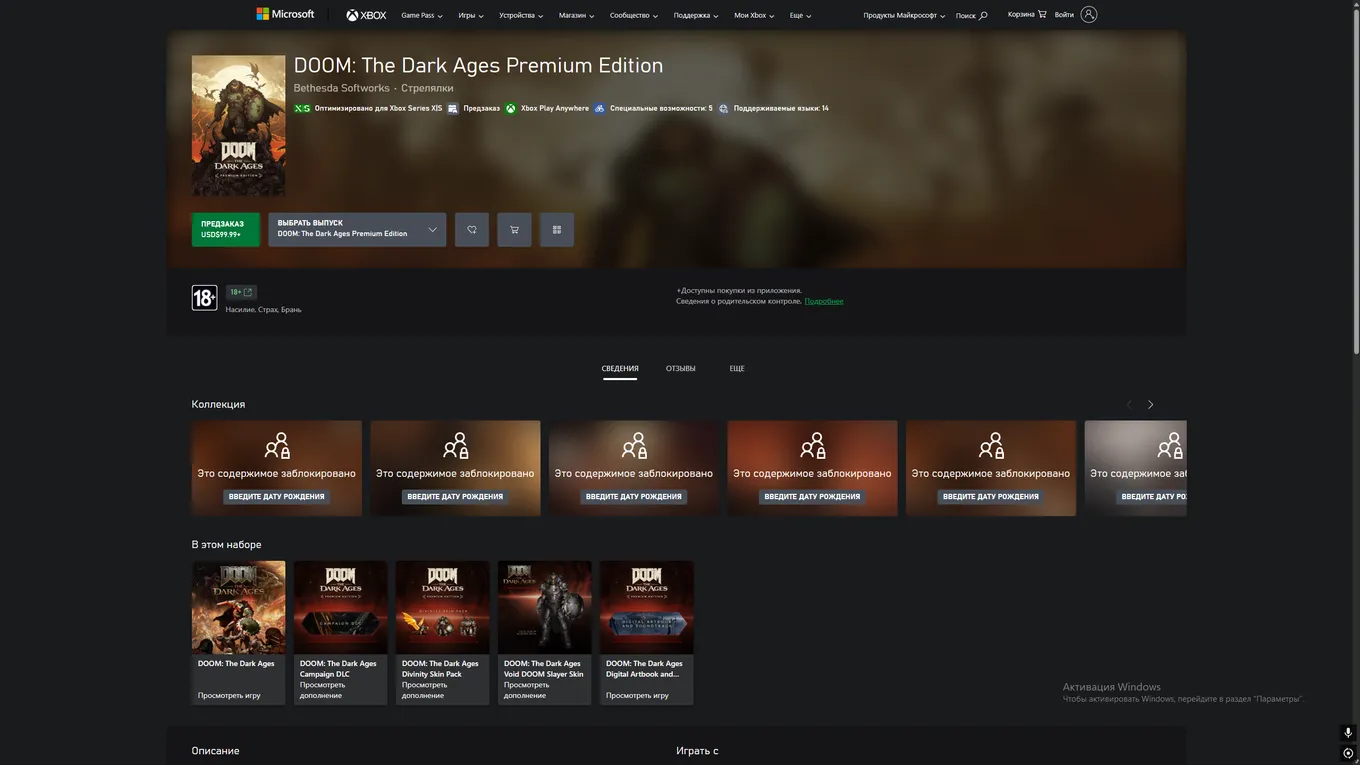Open the Void DOOM Slayer Skin card
Screen dimensions: 1360x765
[544, 633]
